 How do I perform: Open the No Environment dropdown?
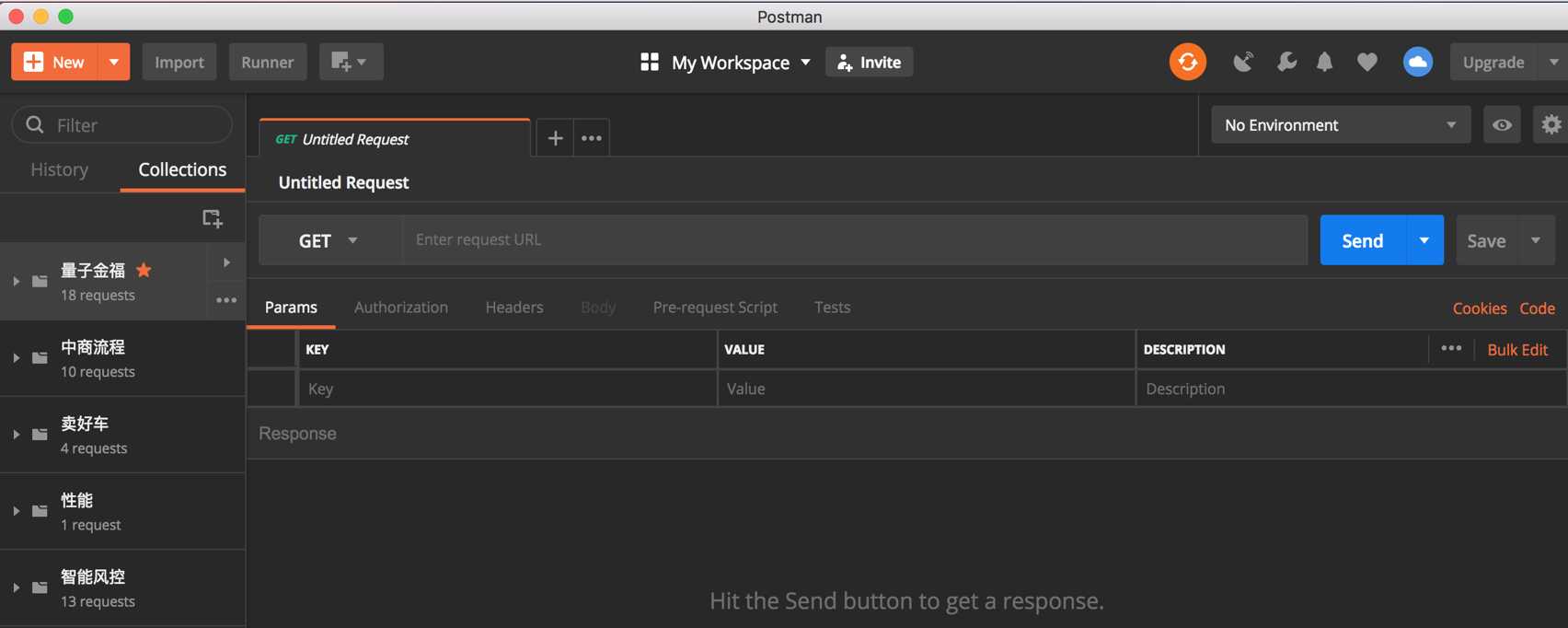point(1341,124)
